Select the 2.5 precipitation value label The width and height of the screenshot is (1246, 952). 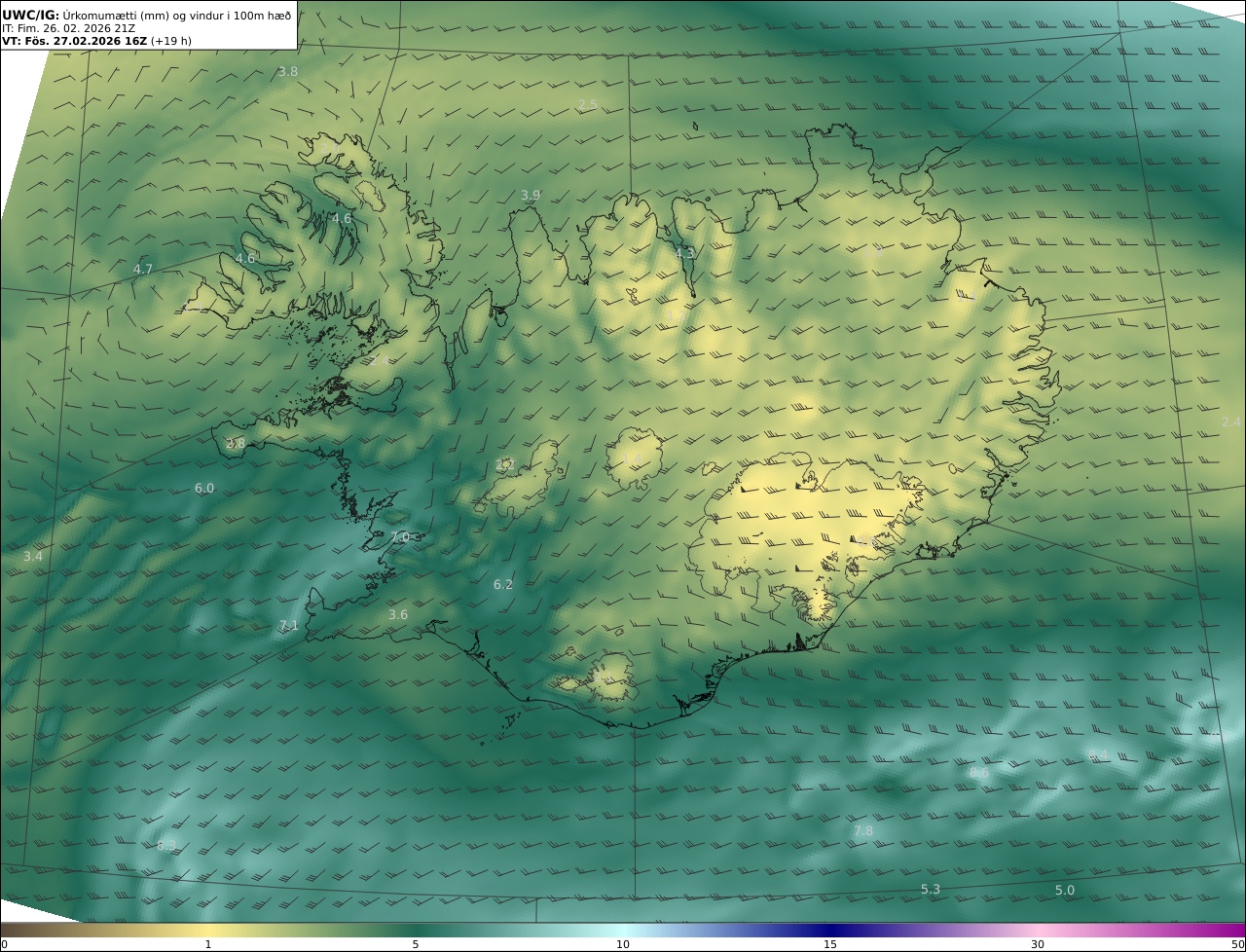(x=588, y=105)
